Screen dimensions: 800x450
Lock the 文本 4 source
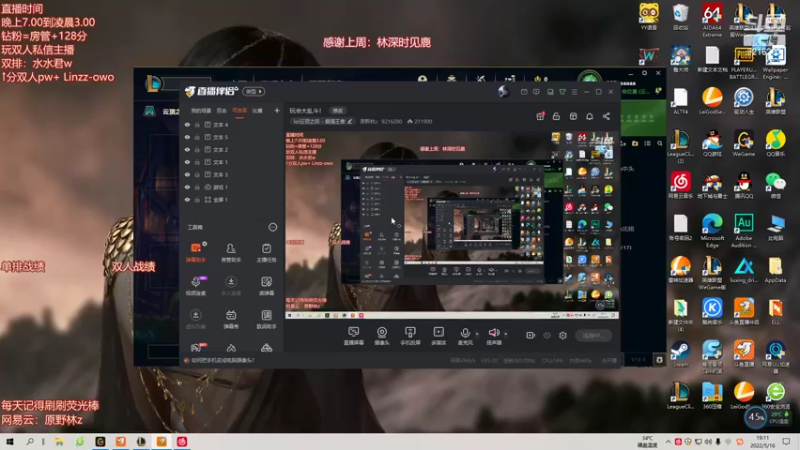pos(197,125)
